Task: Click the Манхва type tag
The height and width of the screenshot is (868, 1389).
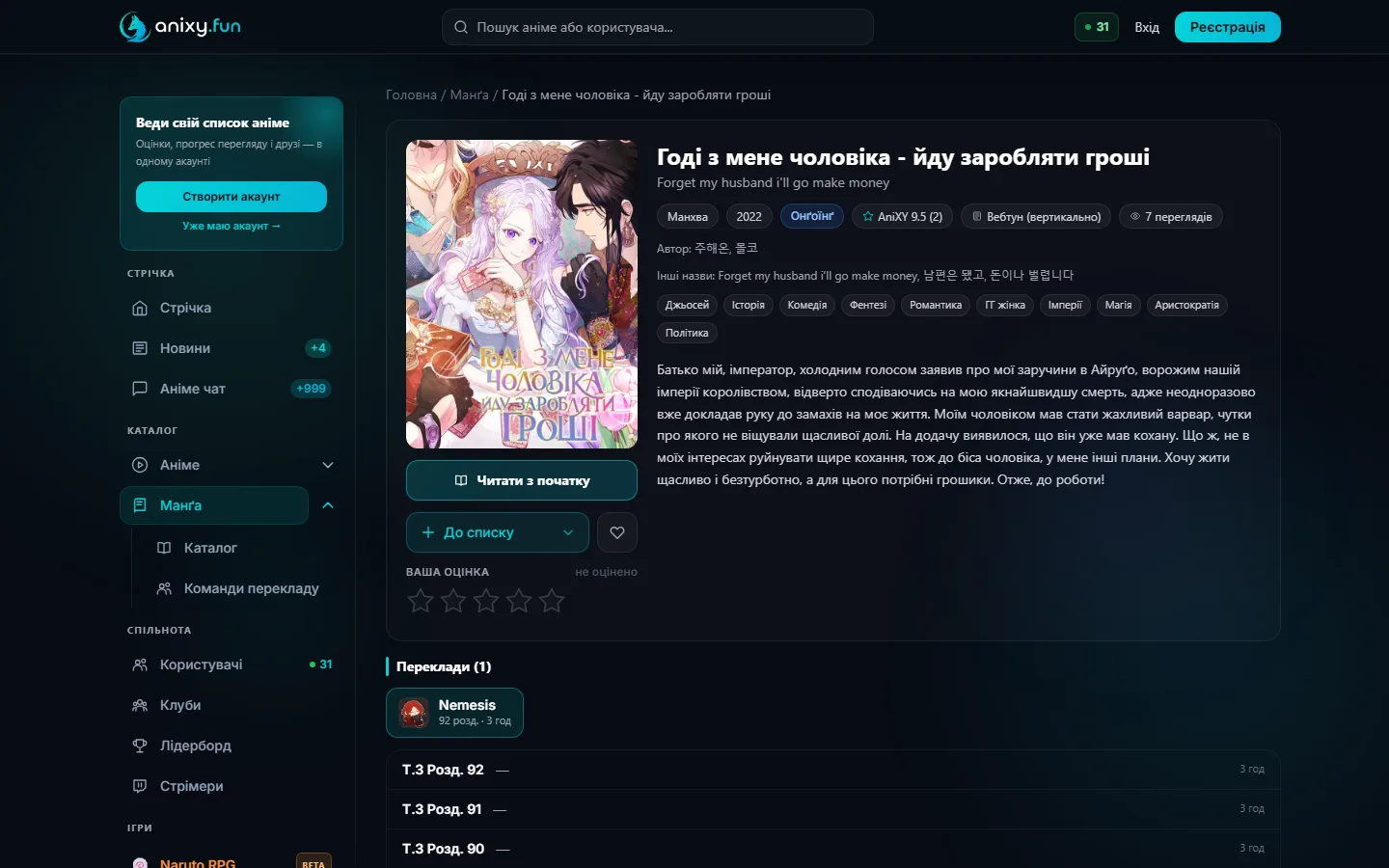Action: pos(688,217)
